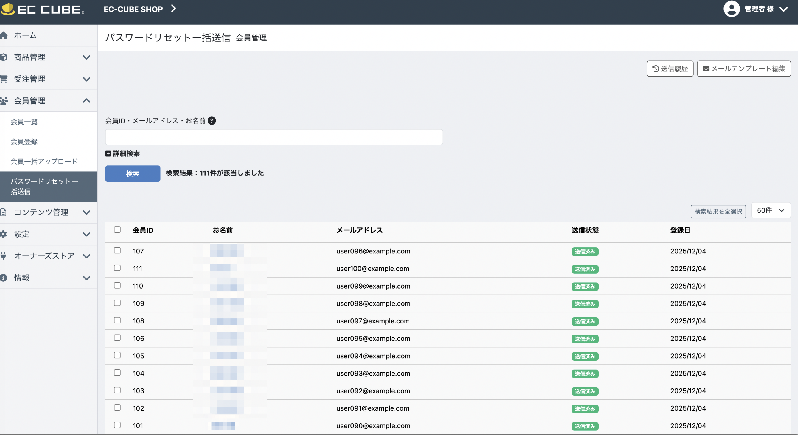Check the box for member ID 104

[118, 372]
